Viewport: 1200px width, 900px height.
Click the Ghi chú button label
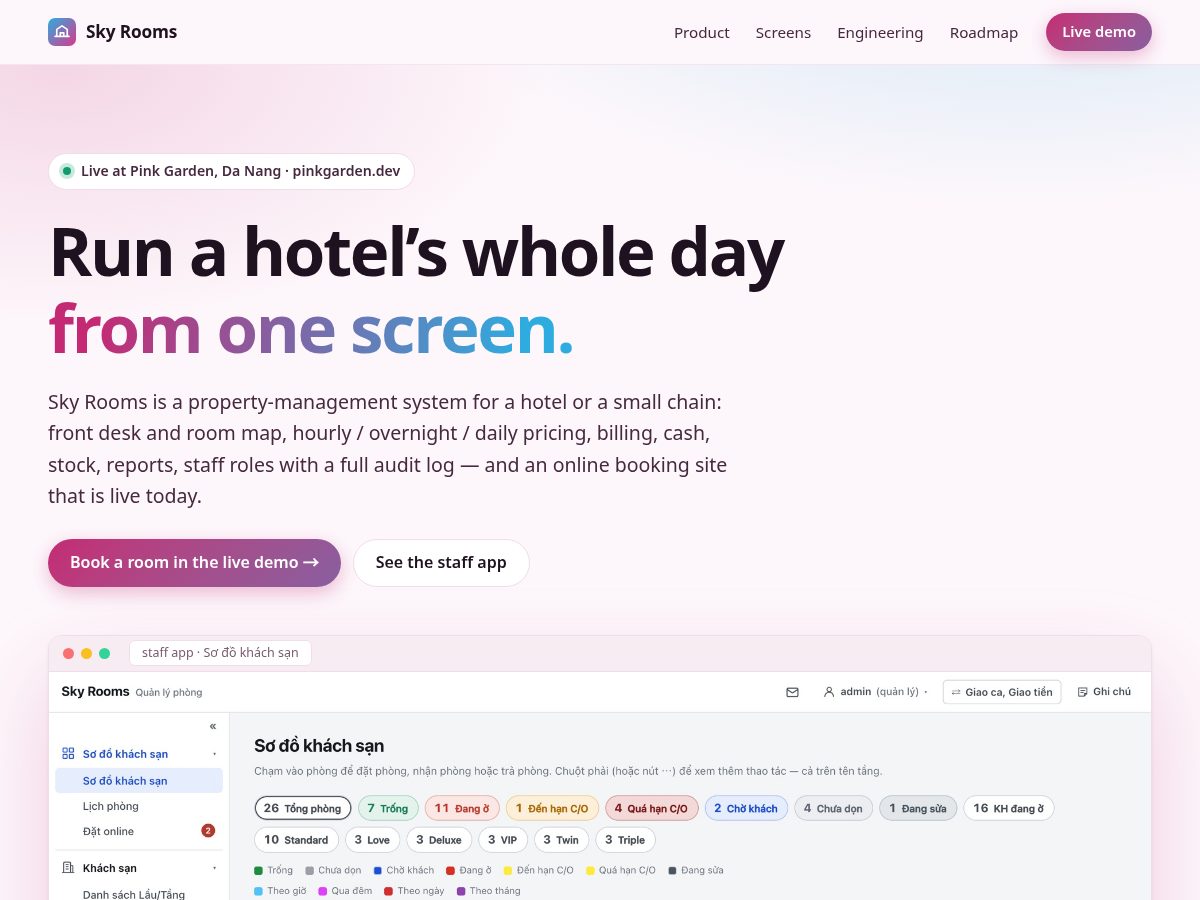pos(1112,692)
